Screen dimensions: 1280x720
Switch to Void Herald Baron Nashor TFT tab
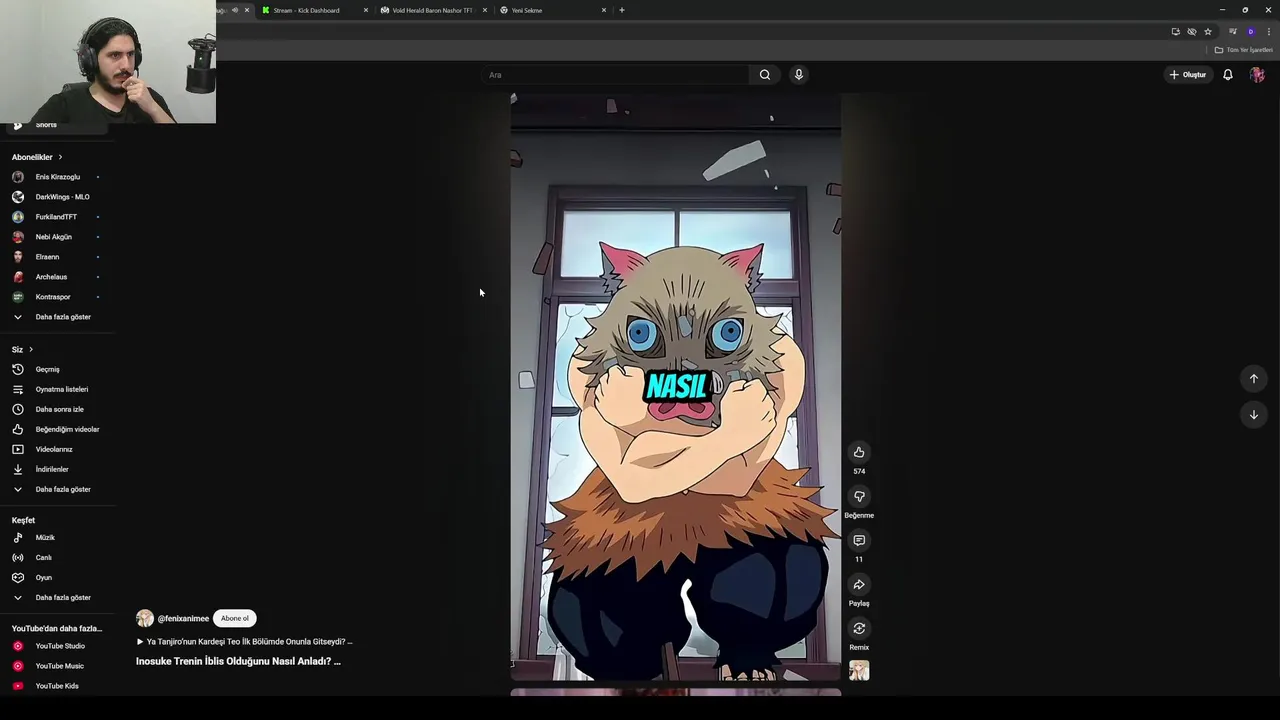[x=430, y=10]
